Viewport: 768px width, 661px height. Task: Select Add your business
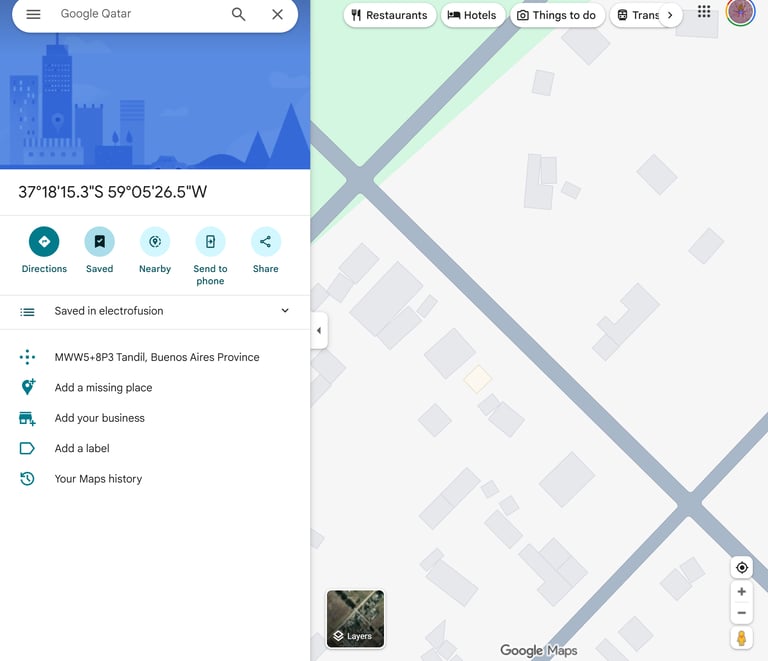tap(99, 418)
